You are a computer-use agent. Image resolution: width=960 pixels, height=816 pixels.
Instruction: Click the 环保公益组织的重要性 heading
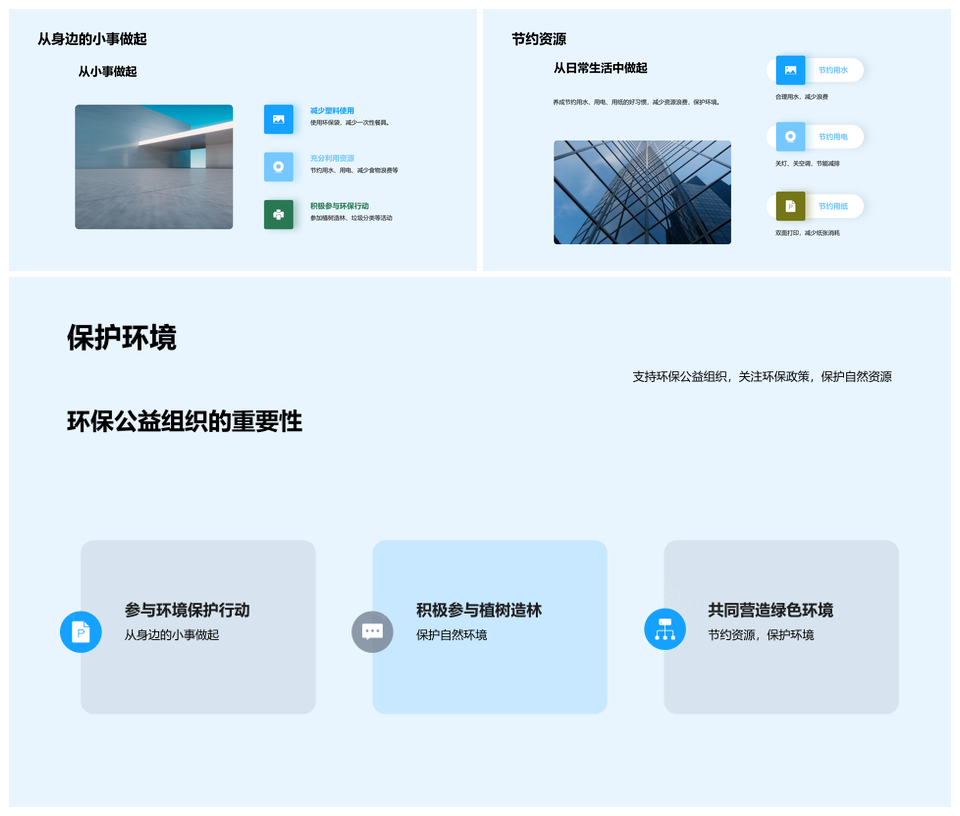pyautogui.click(x=184, y=421)
